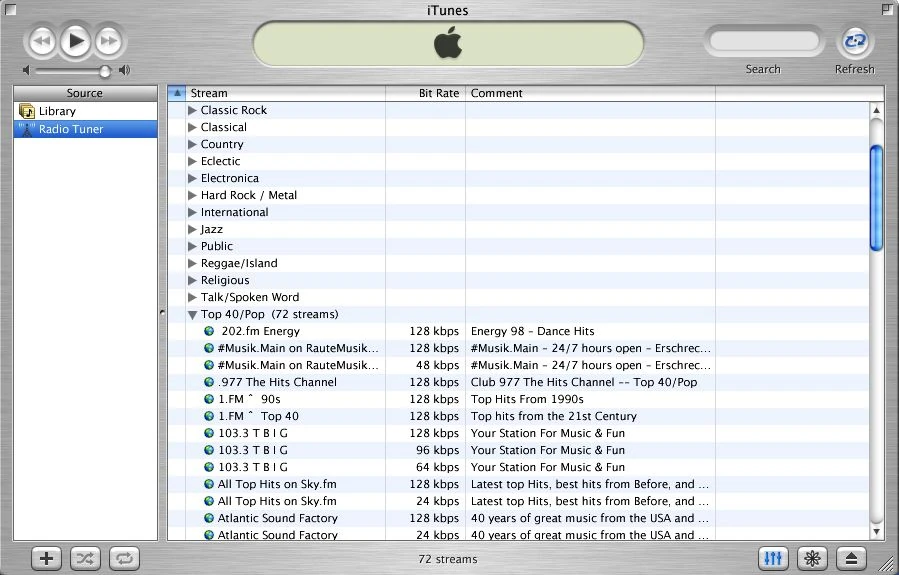Click the Refresh icon button

point(855,42)
